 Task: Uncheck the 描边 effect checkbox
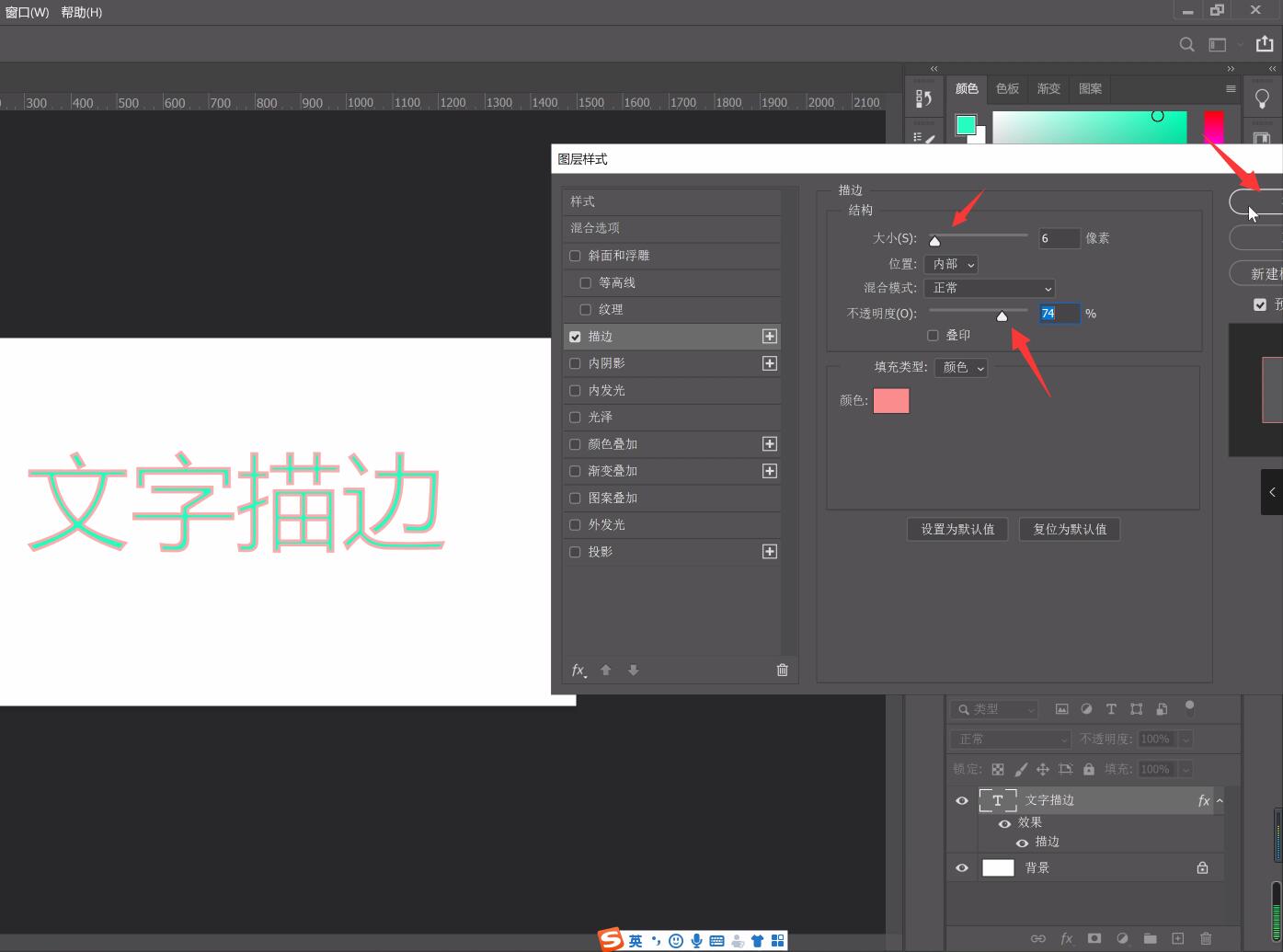[575, 337]
